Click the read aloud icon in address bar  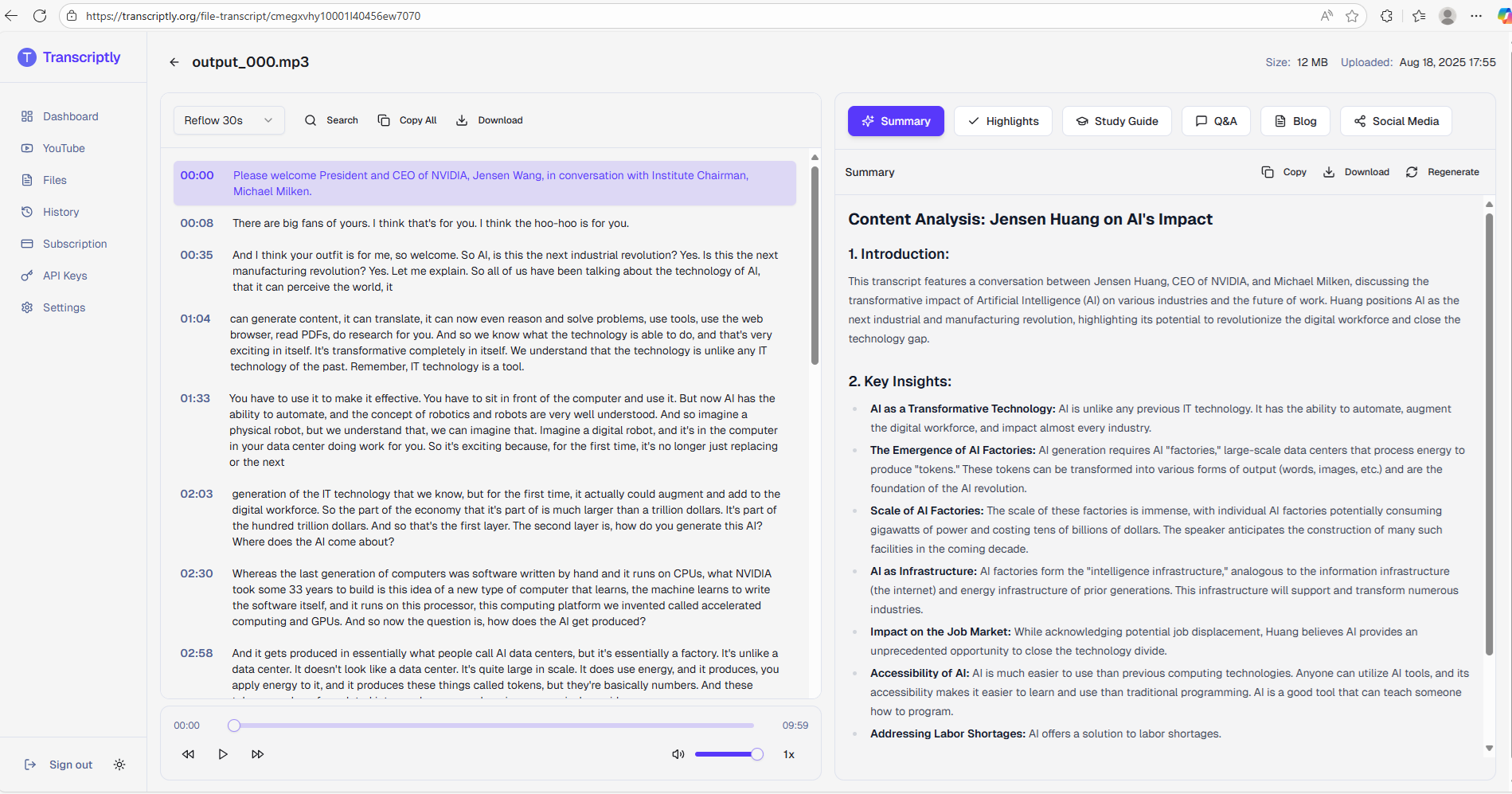[1326, 16]
